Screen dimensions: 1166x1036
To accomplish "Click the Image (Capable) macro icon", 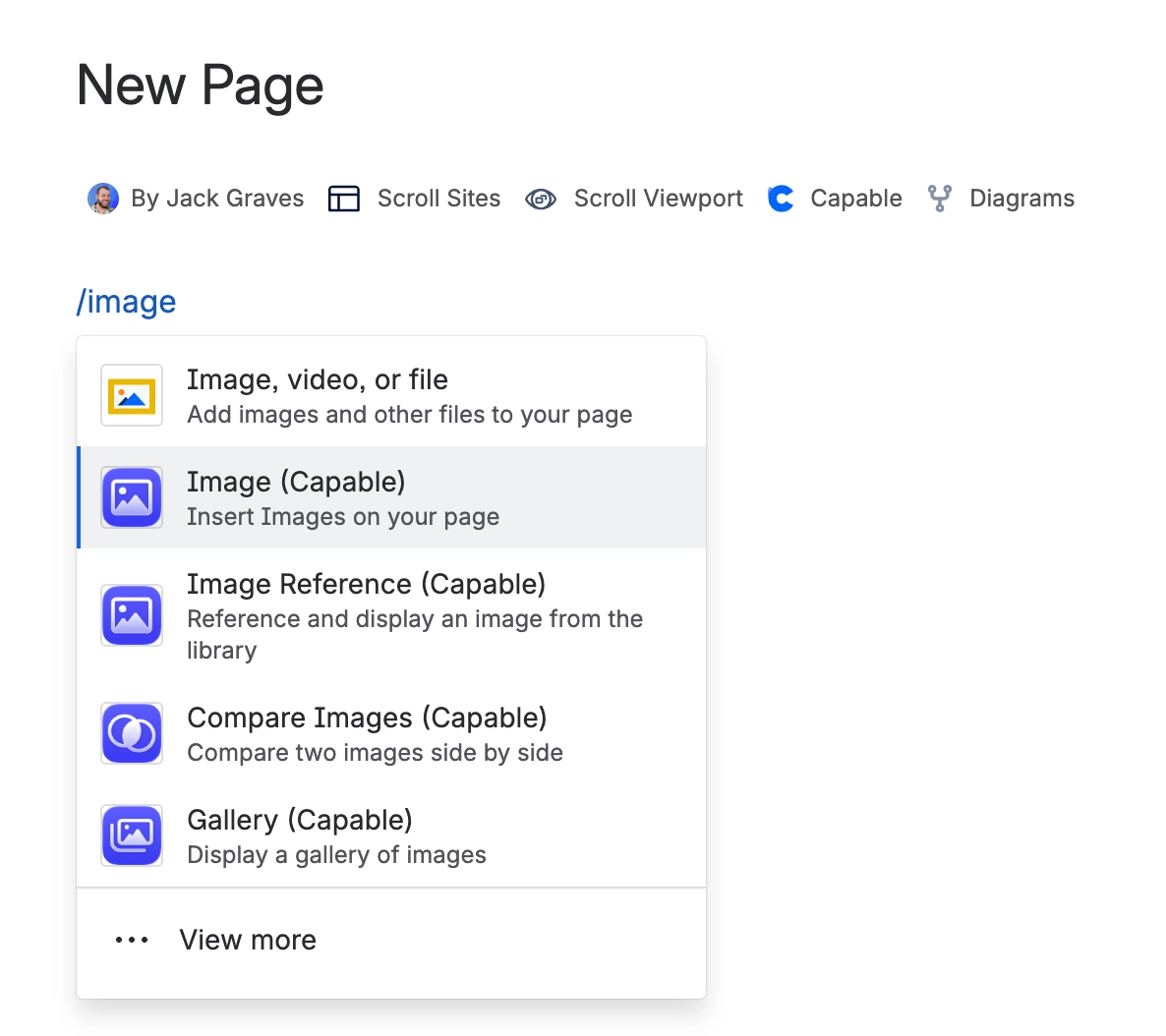I will (x=132, y=497).
